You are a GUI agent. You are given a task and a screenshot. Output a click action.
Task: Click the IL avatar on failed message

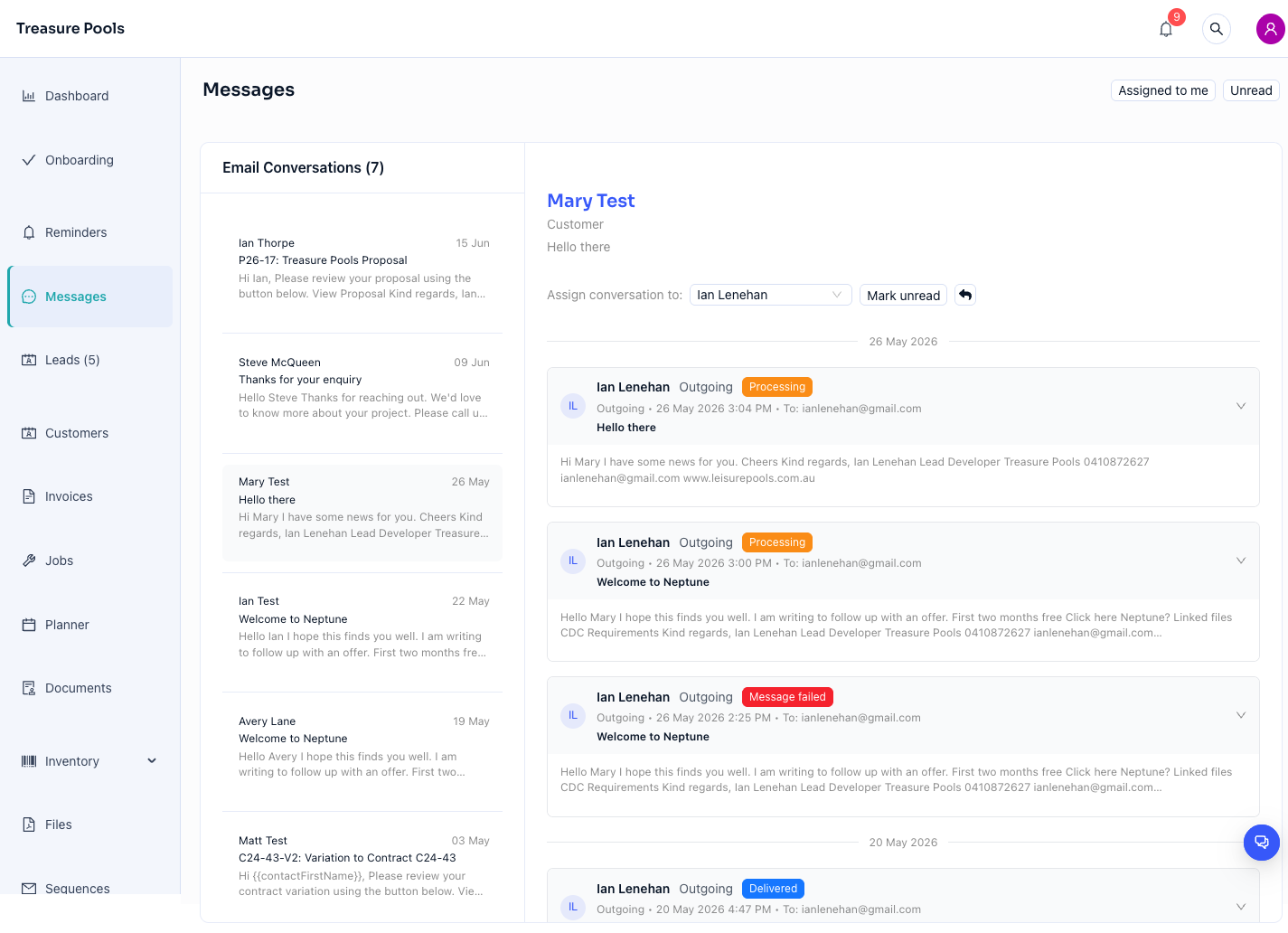(573, 715)
